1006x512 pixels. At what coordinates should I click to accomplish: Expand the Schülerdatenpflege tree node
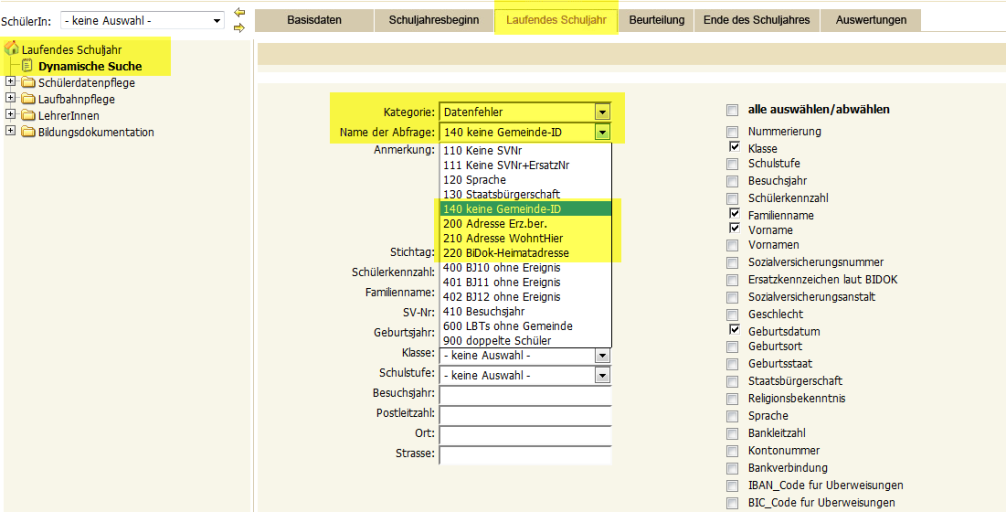pyautogui.click(x=10, y=81)
